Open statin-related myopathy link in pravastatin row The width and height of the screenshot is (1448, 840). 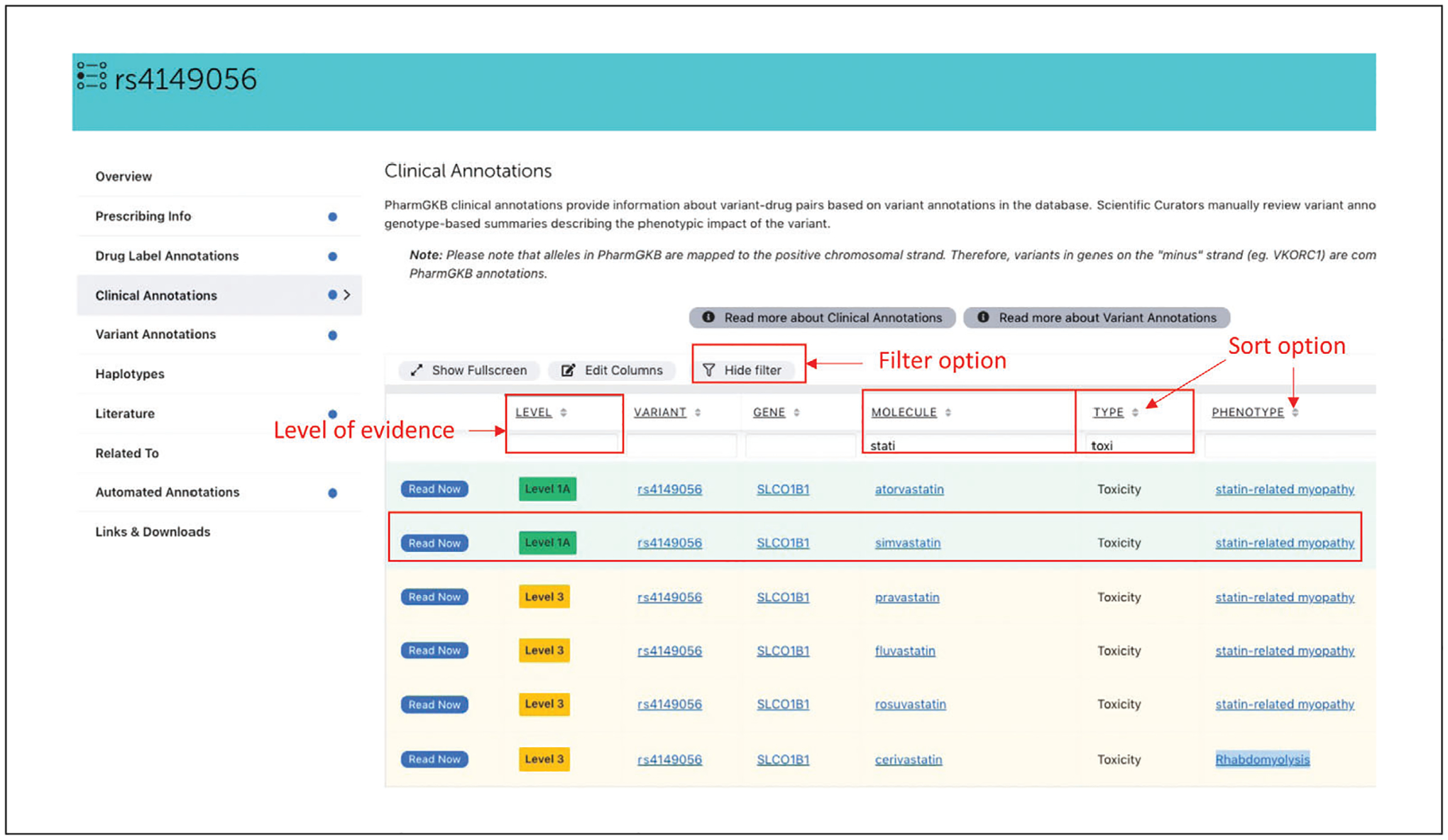[1285, 597]
